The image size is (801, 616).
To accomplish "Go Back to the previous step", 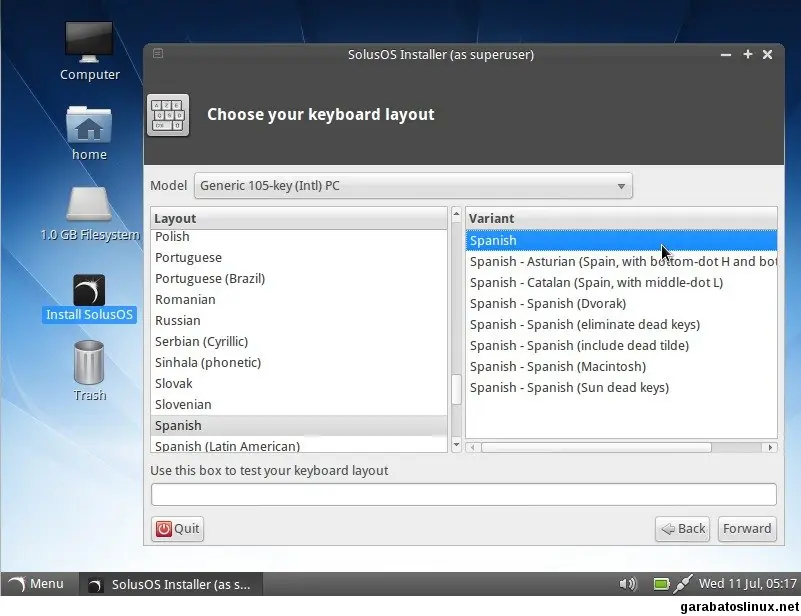I will (x=682, y=528).
